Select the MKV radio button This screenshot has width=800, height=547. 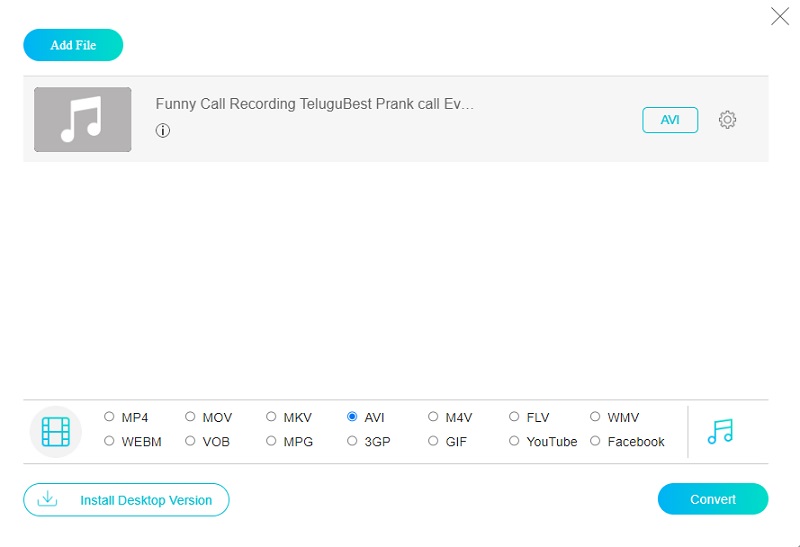click(x=271, y=417)
